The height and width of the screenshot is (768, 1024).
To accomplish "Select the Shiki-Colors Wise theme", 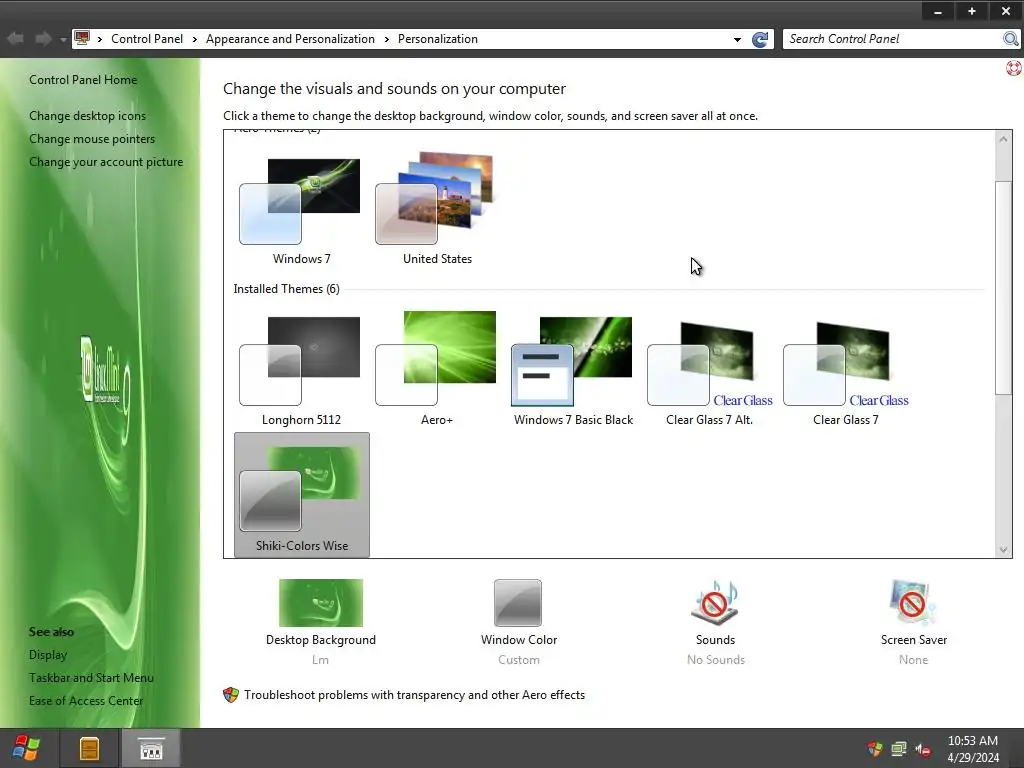I will [x=302, y=495].
